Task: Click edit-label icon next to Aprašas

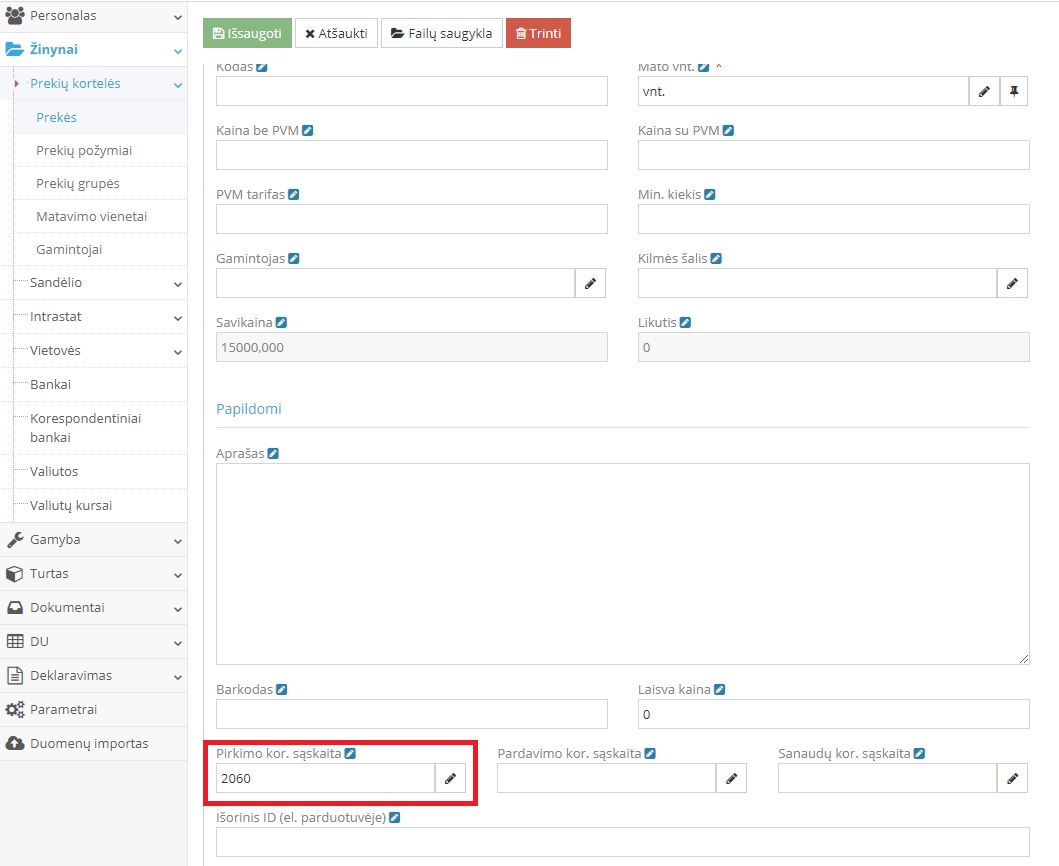Action: (x=273, y=453)
